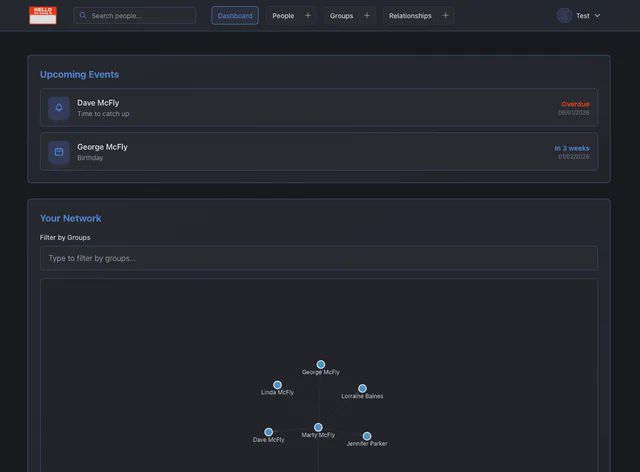Select the Lorraine Baines graph node
The height and width of the screenshot is (472, 640).
point(362,388)
